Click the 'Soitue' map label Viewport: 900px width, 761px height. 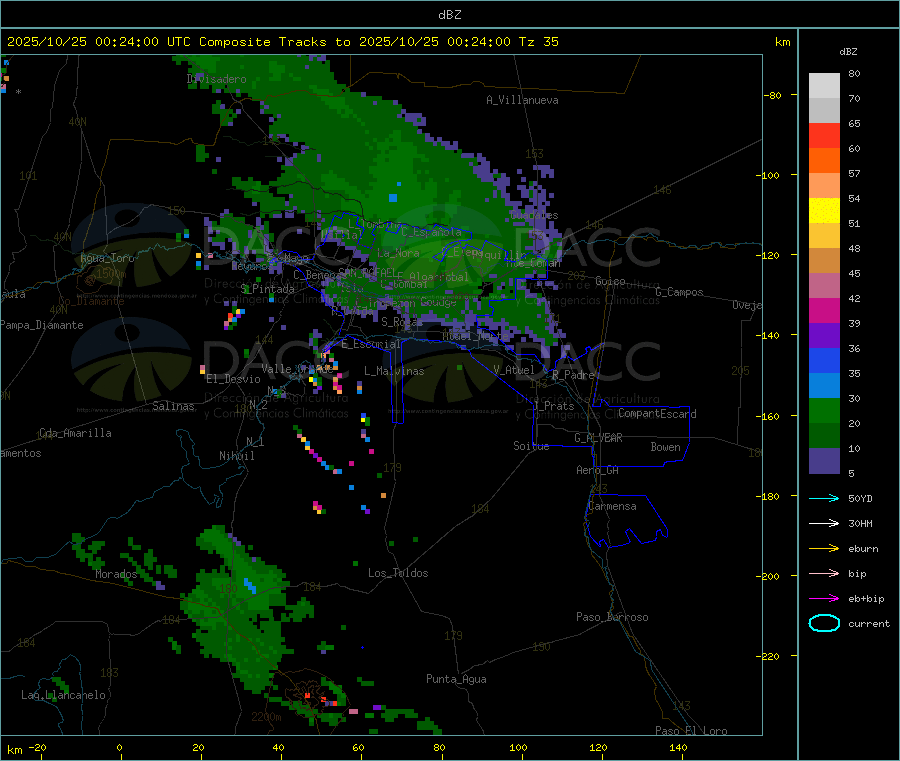531,446
